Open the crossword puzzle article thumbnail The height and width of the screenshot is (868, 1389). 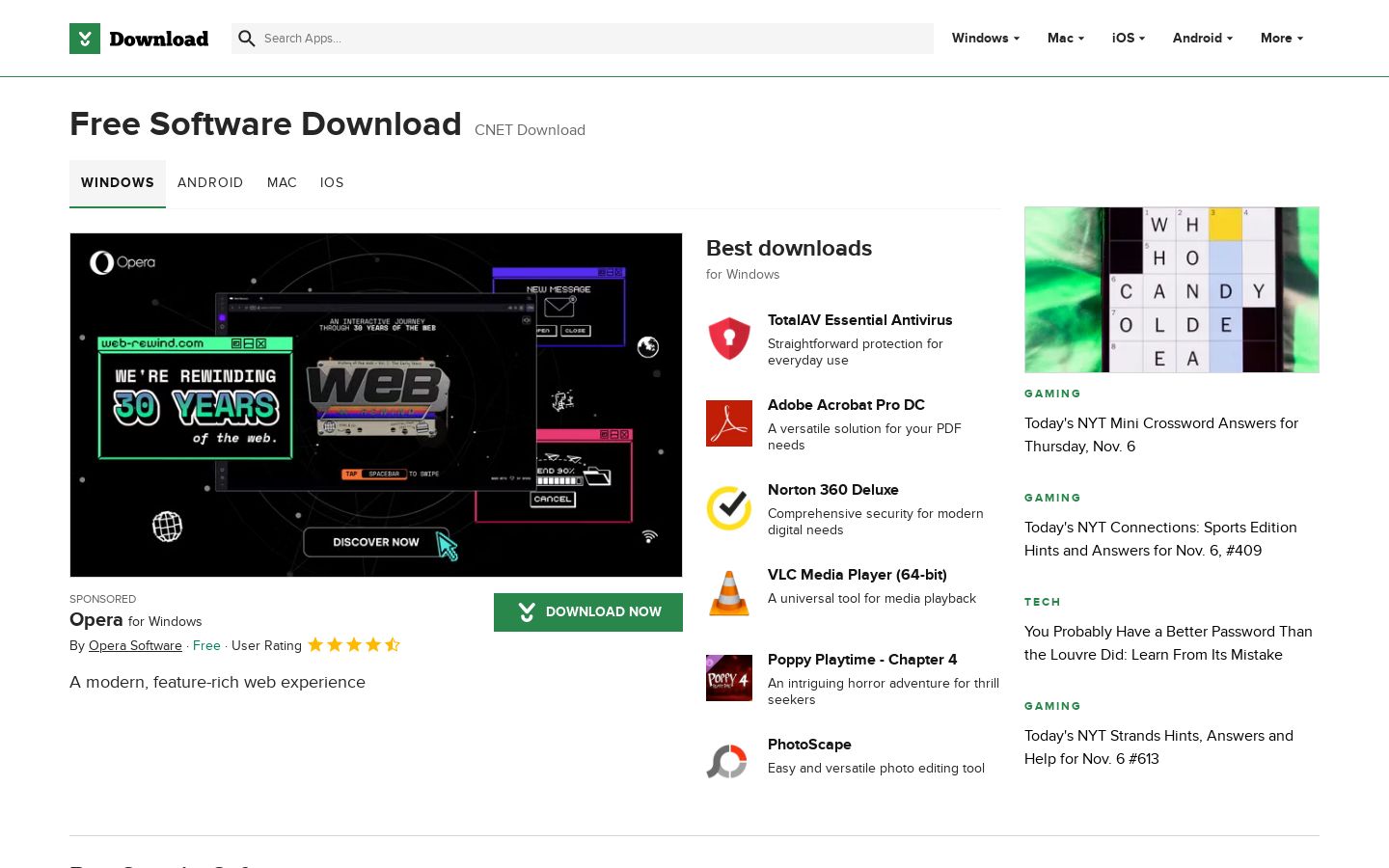[x=1172, y=289]
